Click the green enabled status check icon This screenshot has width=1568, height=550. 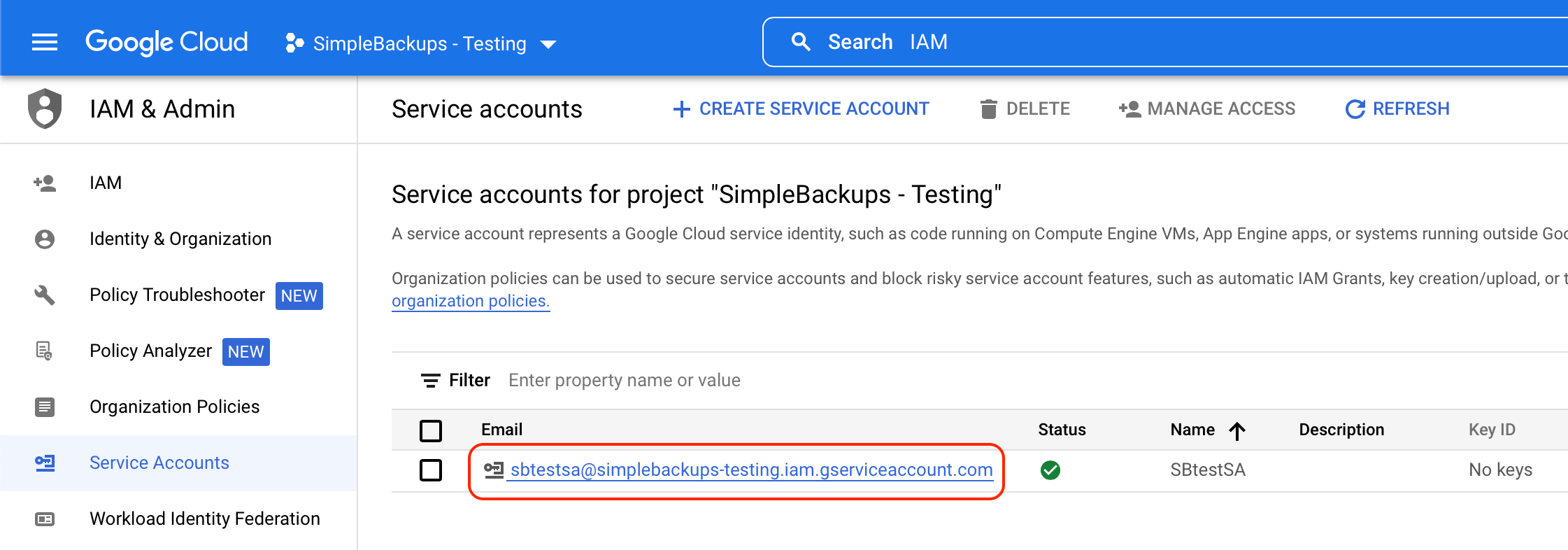pos(1050,470)
